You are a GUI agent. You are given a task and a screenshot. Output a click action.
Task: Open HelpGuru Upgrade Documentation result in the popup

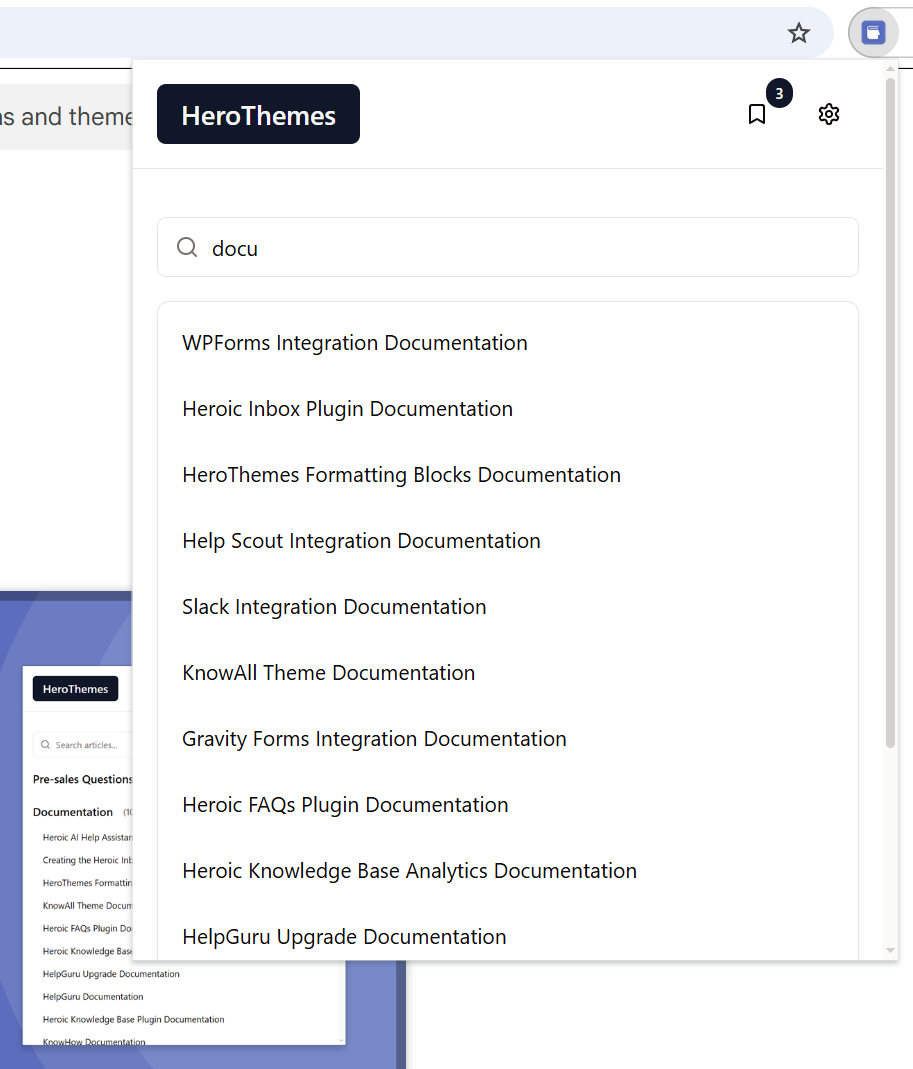click(x=344, y=937)
